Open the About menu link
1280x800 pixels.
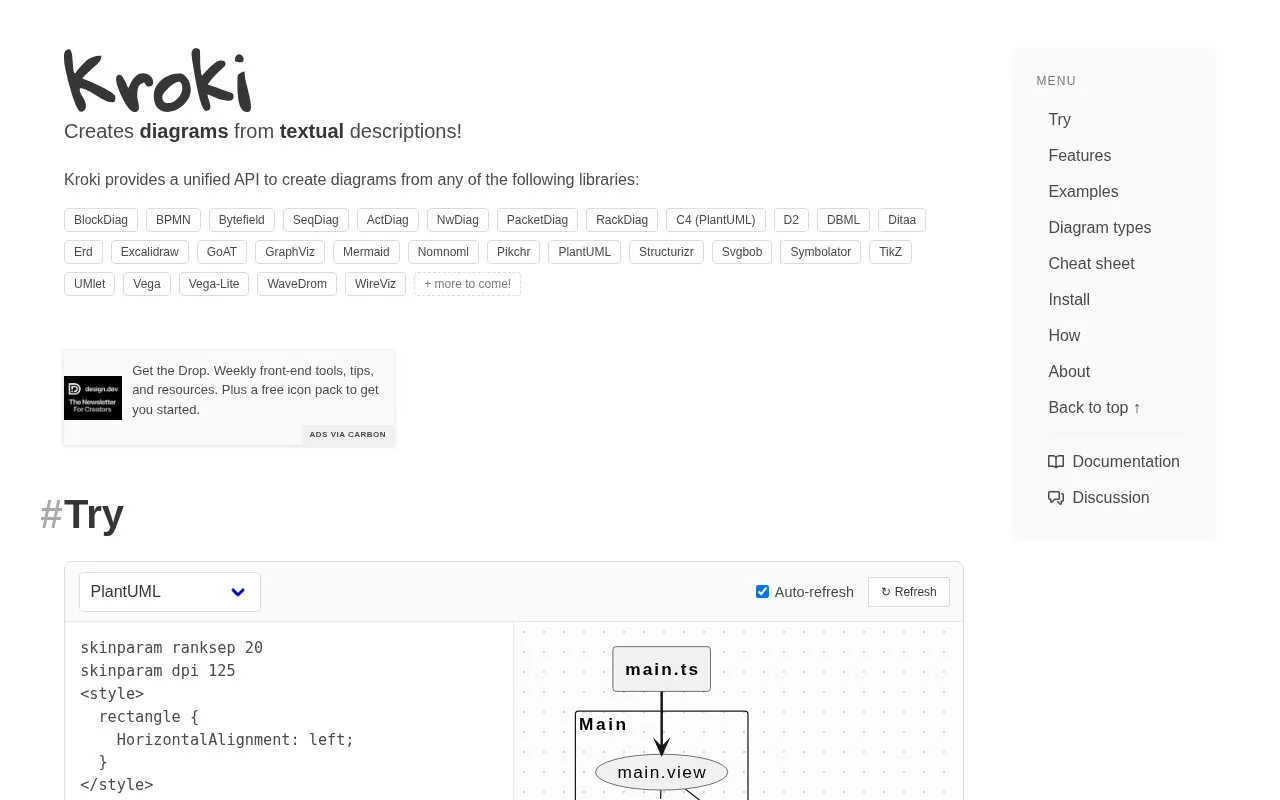[x=1069, y=371]
